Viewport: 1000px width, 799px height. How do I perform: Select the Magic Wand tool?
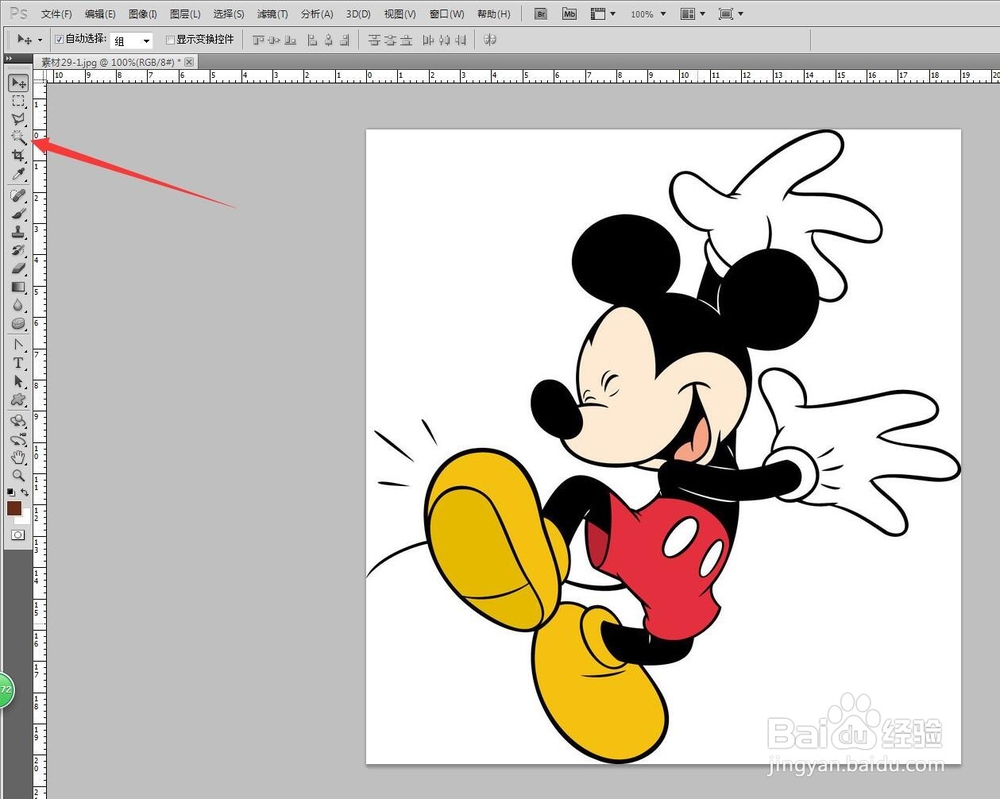tap(18, 137)
